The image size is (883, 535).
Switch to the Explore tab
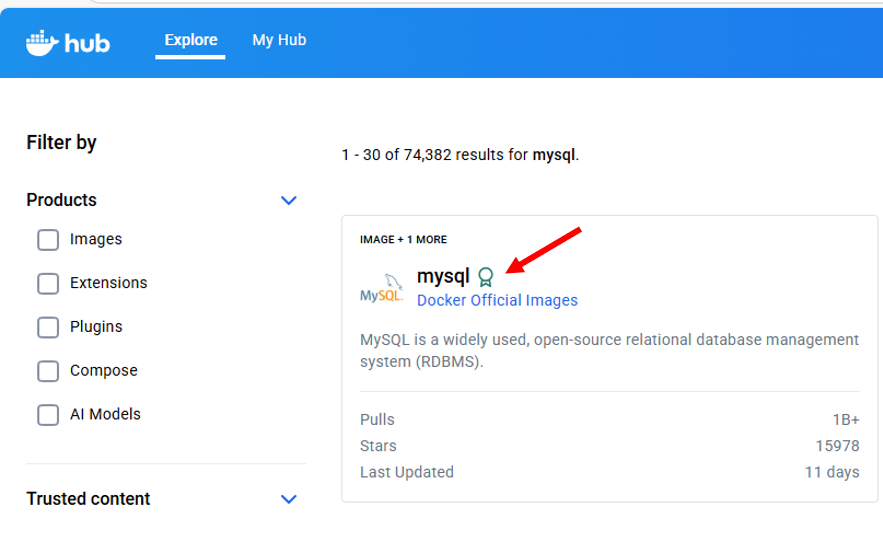191,40
